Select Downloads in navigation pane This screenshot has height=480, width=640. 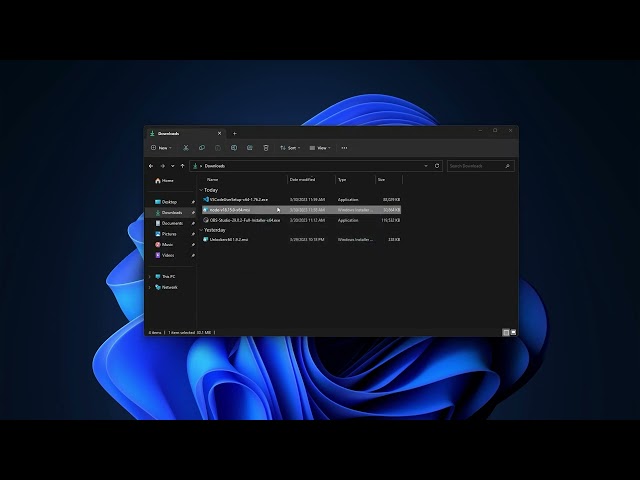(x=171, y=213)
